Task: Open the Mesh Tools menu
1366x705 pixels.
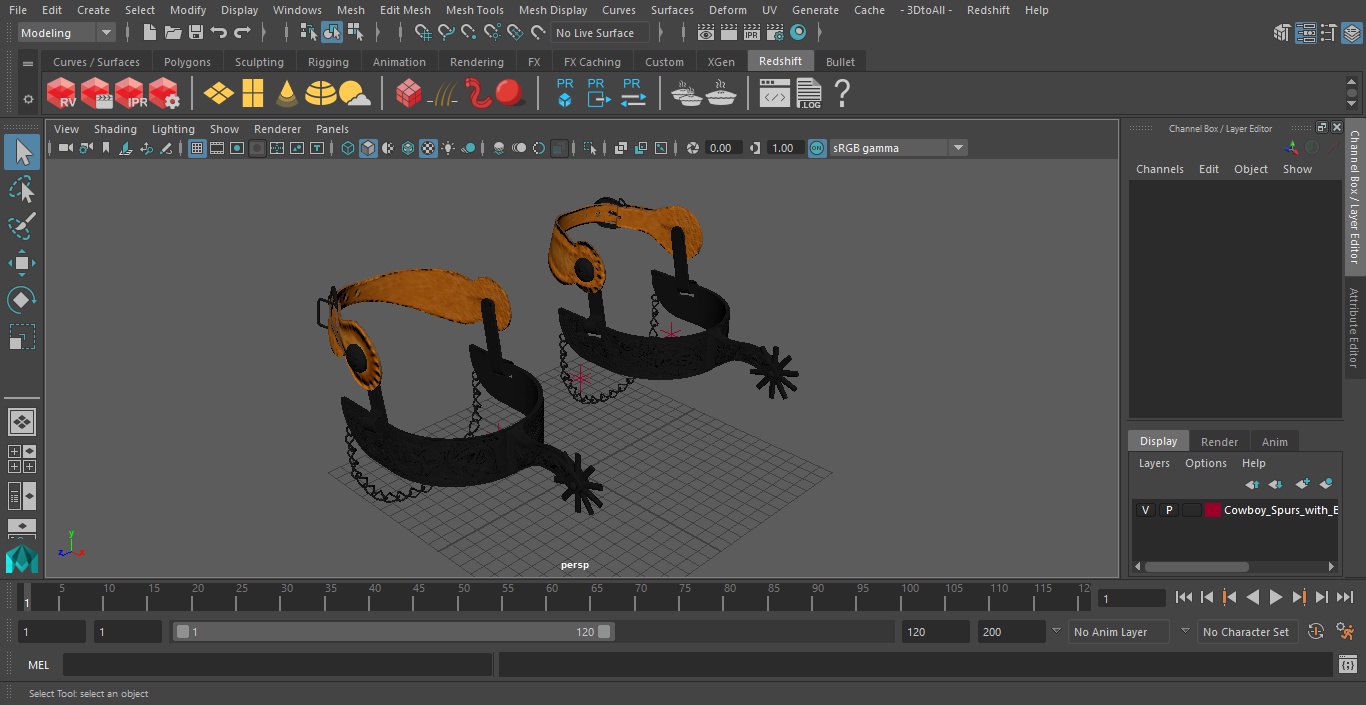Action: [x=474, y=10]
